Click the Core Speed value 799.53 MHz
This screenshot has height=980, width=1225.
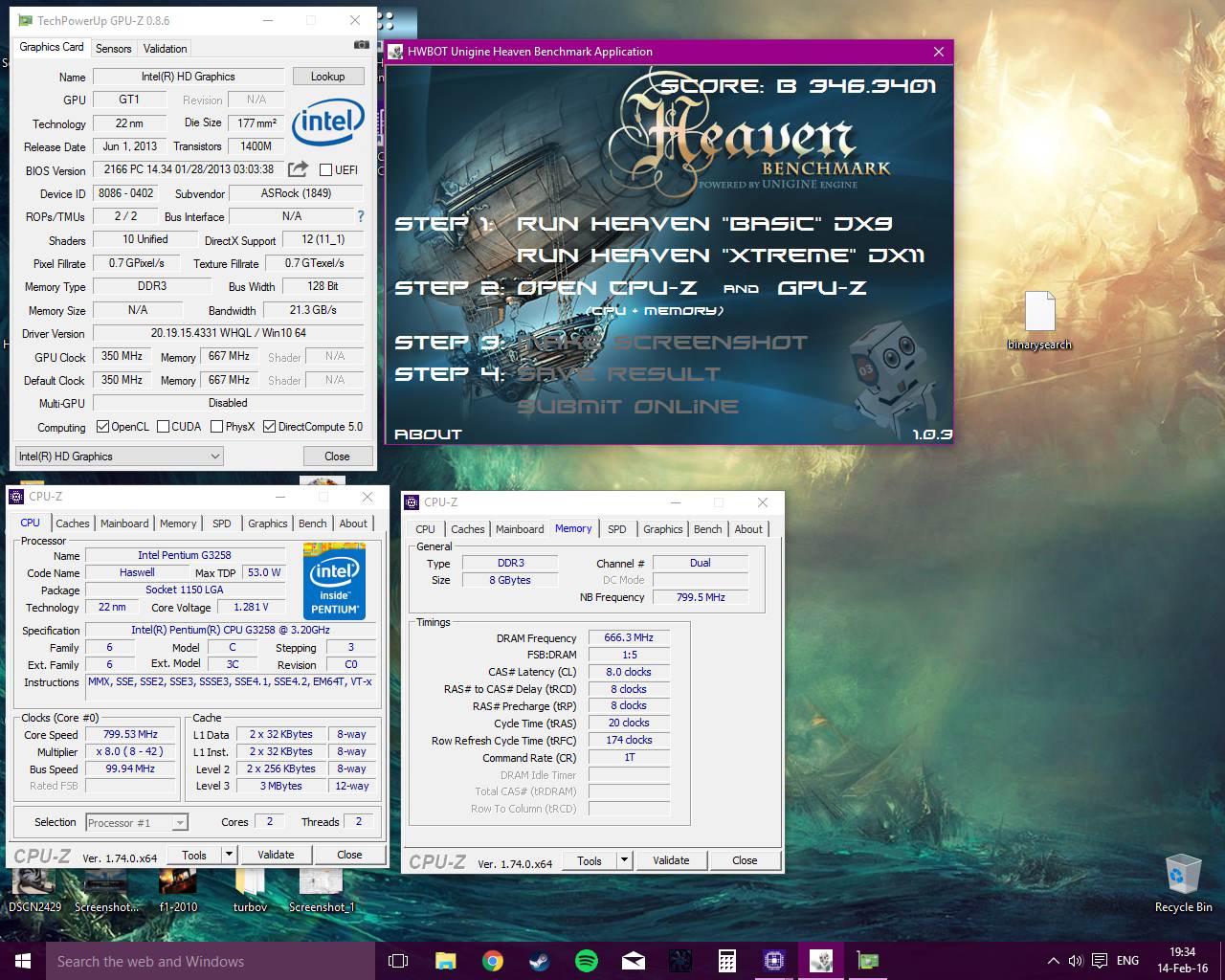coord(130,735)
